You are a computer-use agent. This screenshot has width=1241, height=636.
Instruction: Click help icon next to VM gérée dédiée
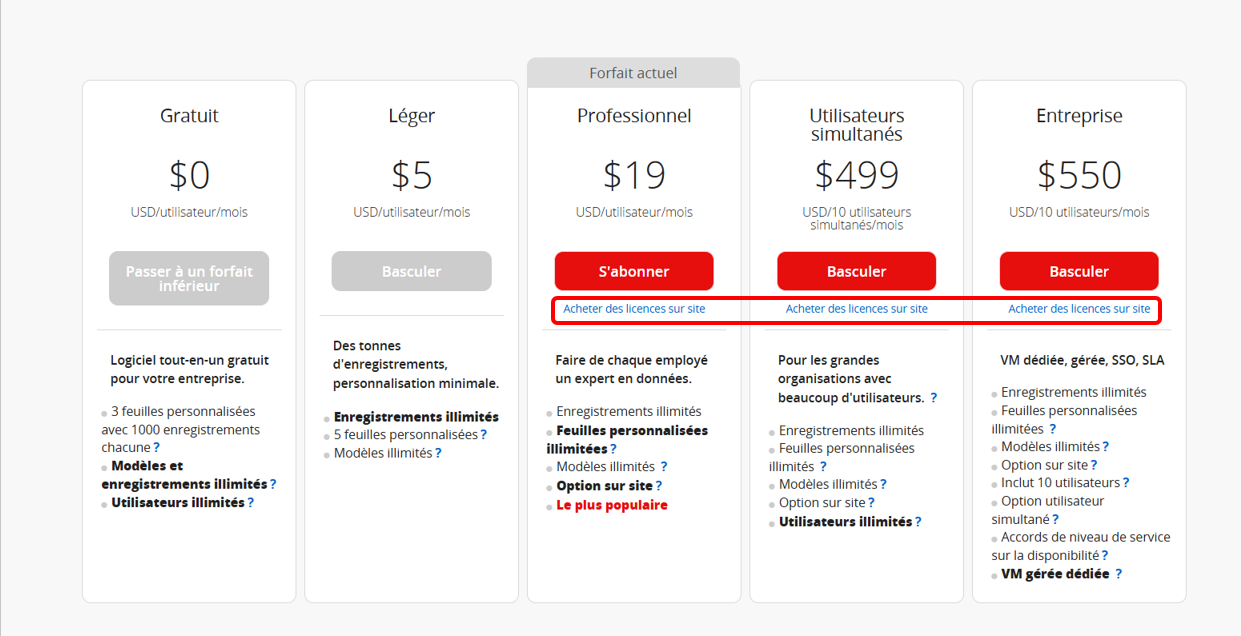tap(1119, 574)
